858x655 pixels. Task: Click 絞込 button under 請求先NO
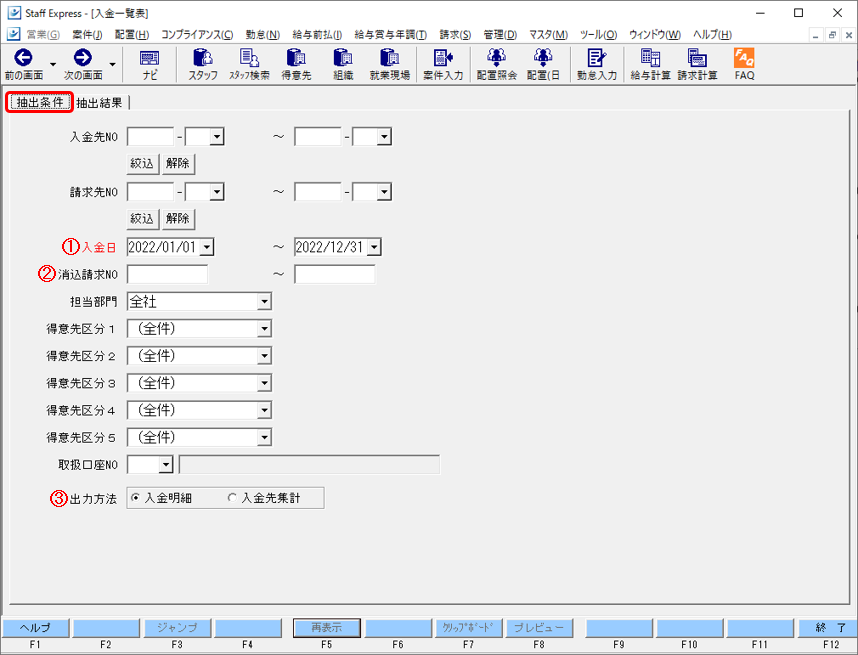[142, 219]
